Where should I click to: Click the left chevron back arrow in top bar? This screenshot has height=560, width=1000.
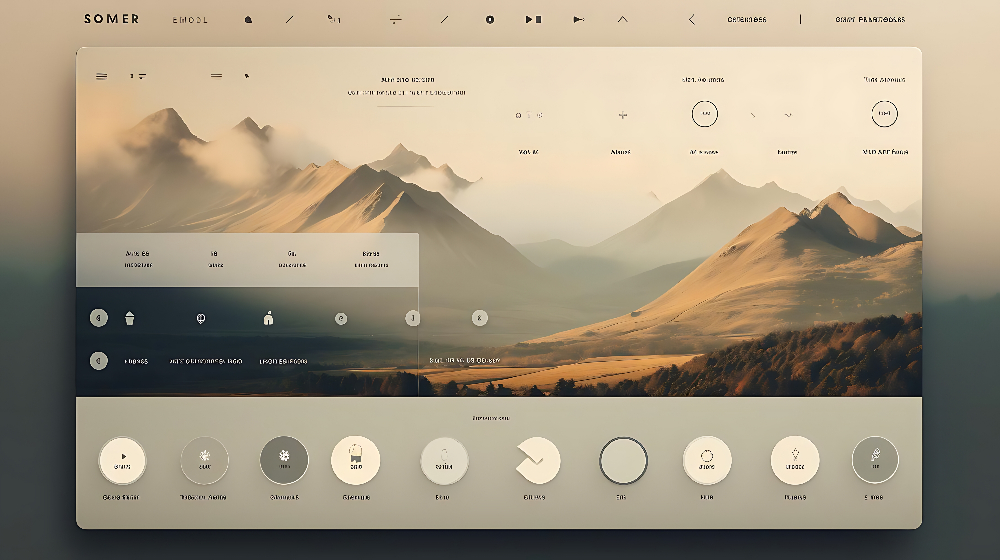691,19
